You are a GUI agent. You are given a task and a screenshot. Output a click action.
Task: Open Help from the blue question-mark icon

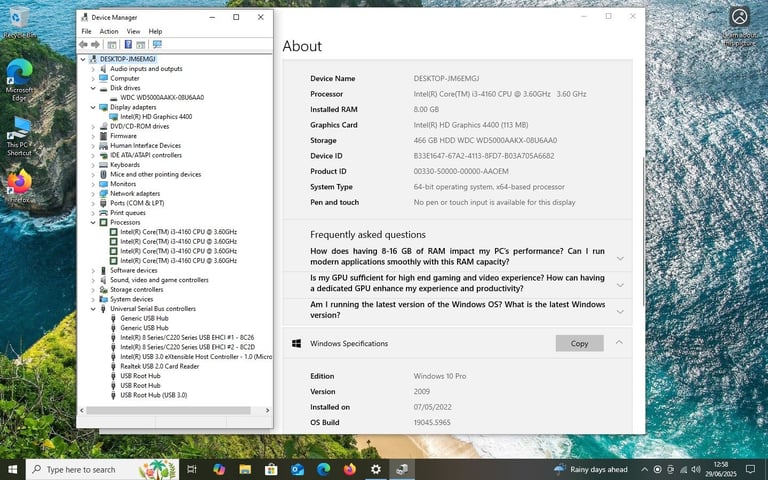coord(128,45)
